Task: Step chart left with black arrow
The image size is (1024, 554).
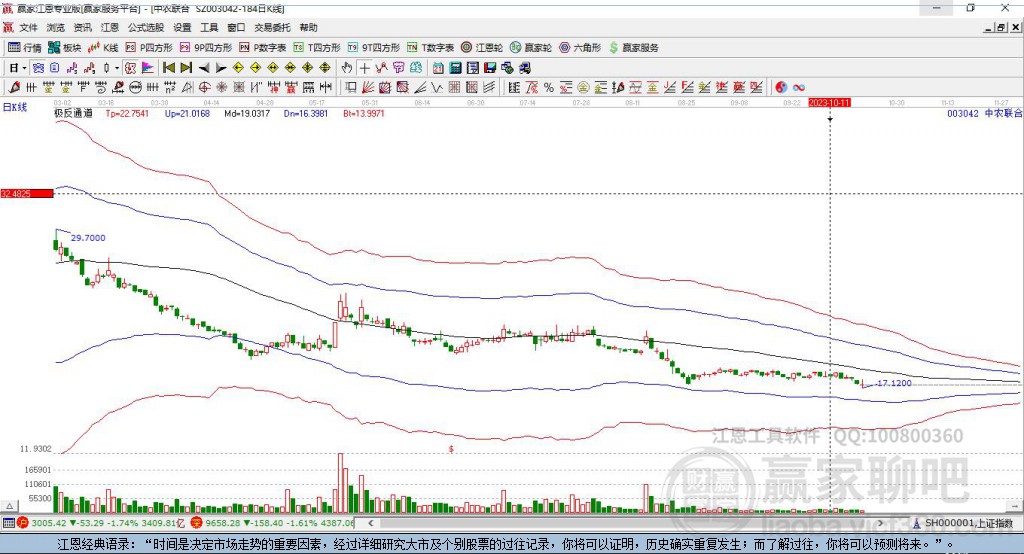Action: point(204,68)
